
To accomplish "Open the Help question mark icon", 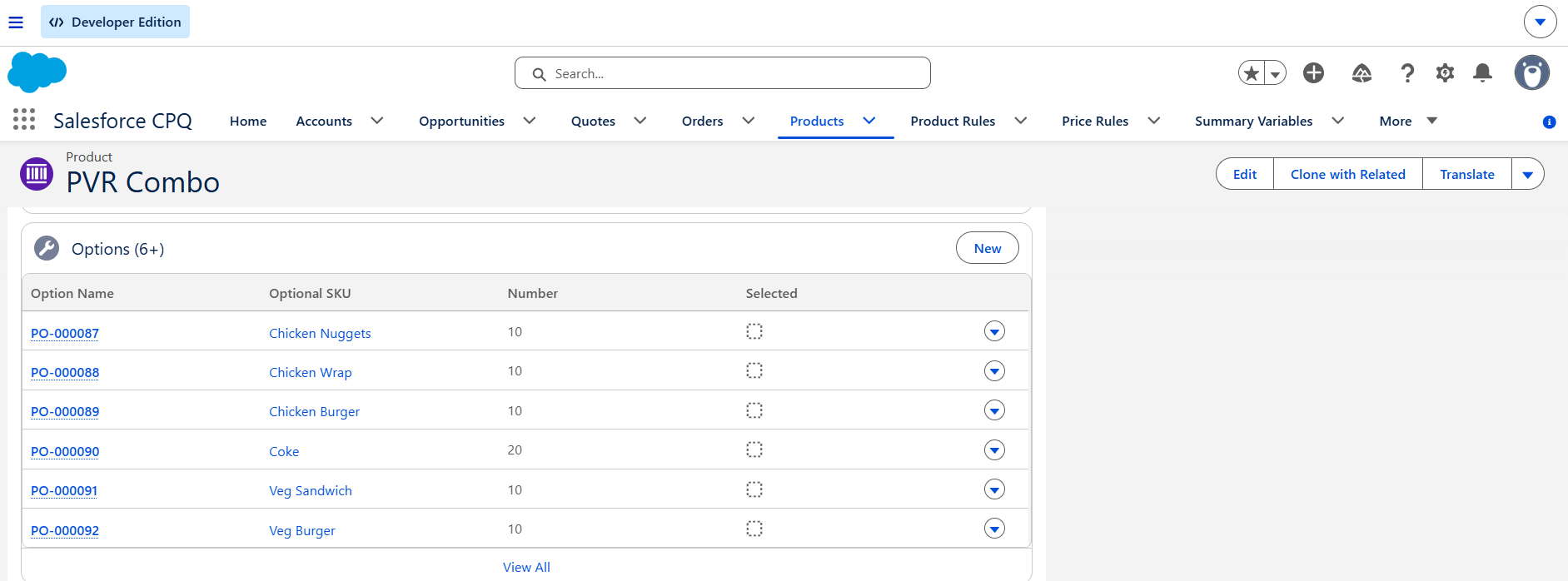I will coord(1407,73).
